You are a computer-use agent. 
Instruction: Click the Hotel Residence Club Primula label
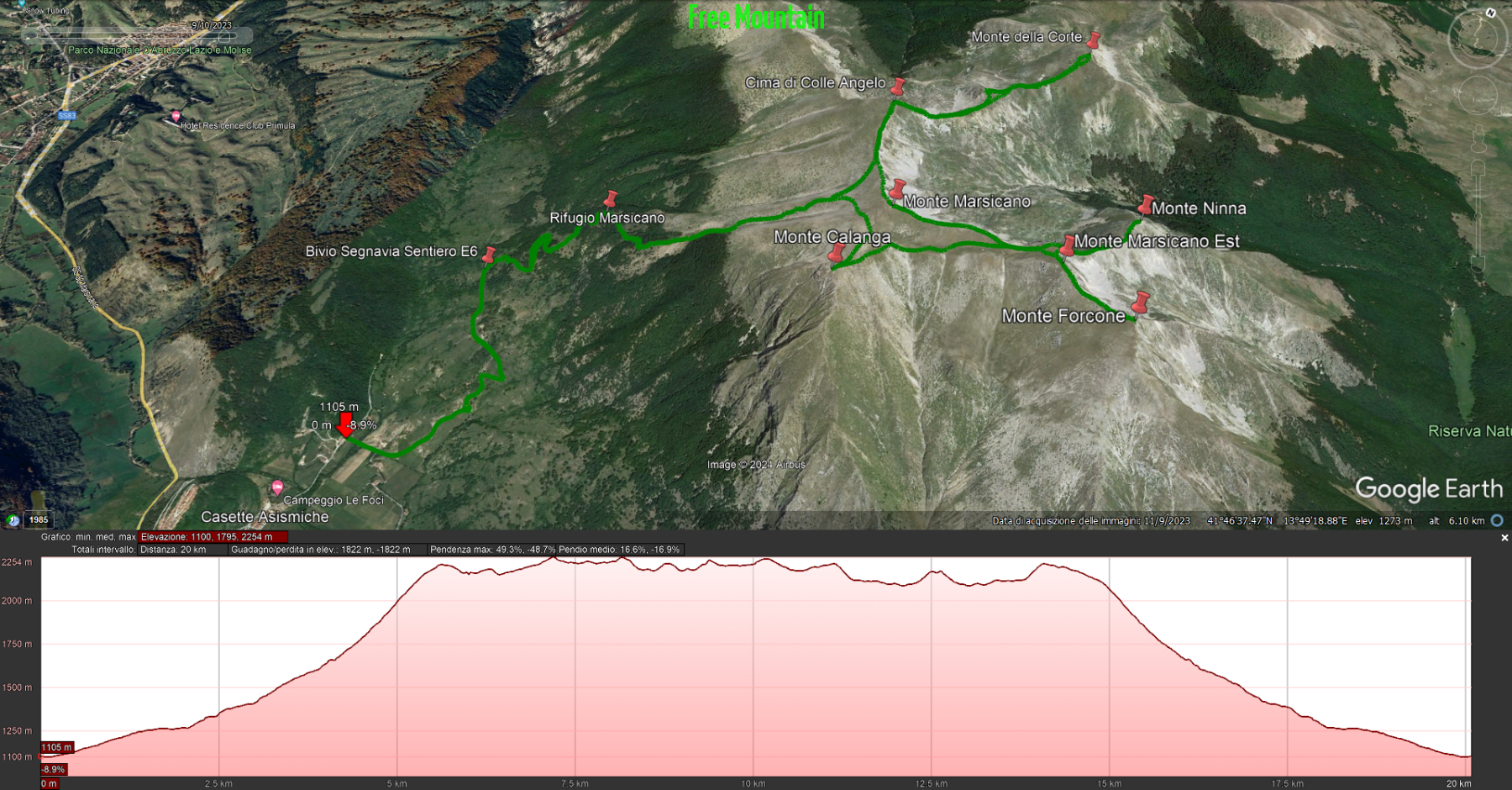coord(238,125)
